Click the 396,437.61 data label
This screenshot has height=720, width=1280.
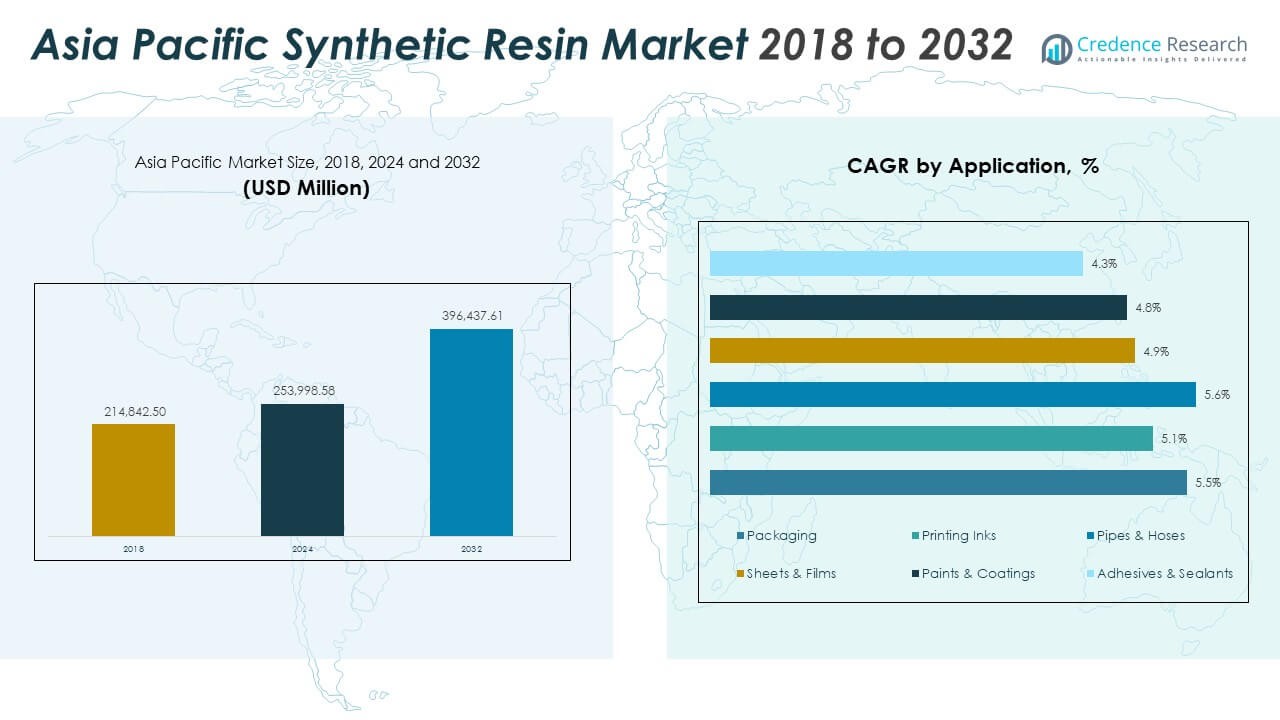[472, 316]
